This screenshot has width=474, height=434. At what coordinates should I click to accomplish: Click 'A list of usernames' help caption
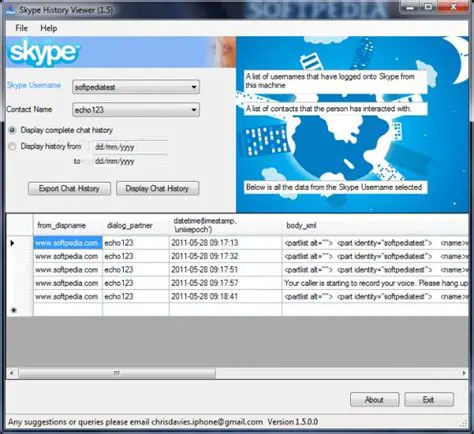click(x=335, y=81)
